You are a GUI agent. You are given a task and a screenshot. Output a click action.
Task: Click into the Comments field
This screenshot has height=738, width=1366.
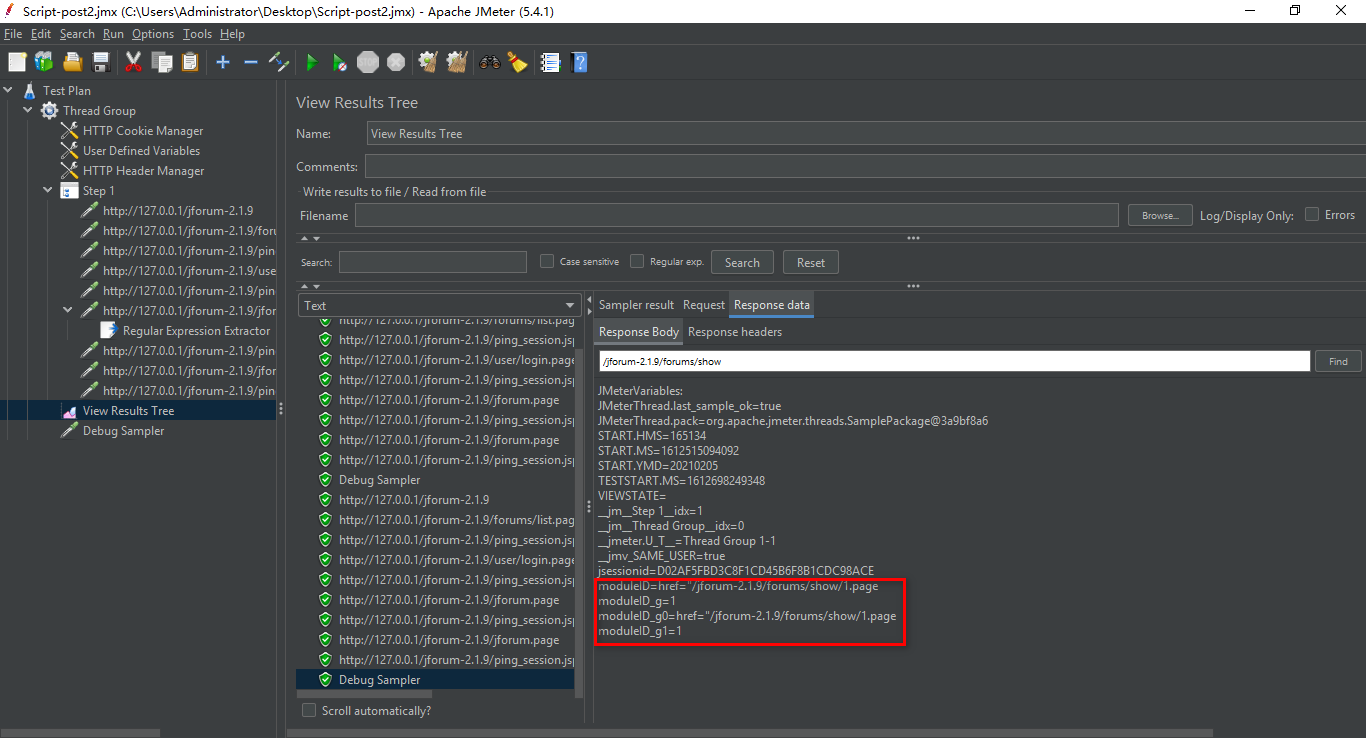click(865, 166)
